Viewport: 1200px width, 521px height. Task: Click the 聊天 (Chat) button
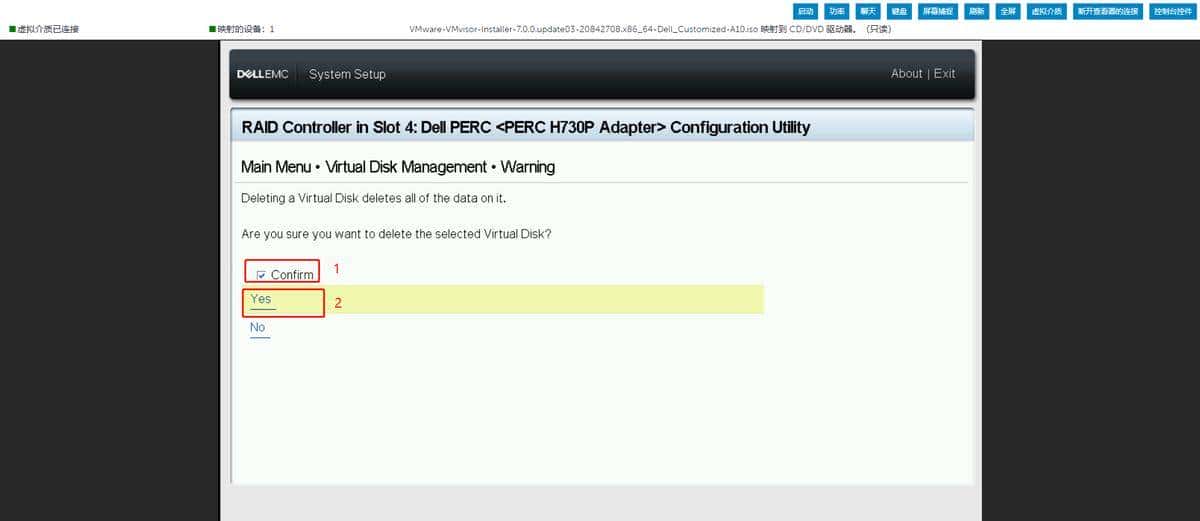pos(868,11)
